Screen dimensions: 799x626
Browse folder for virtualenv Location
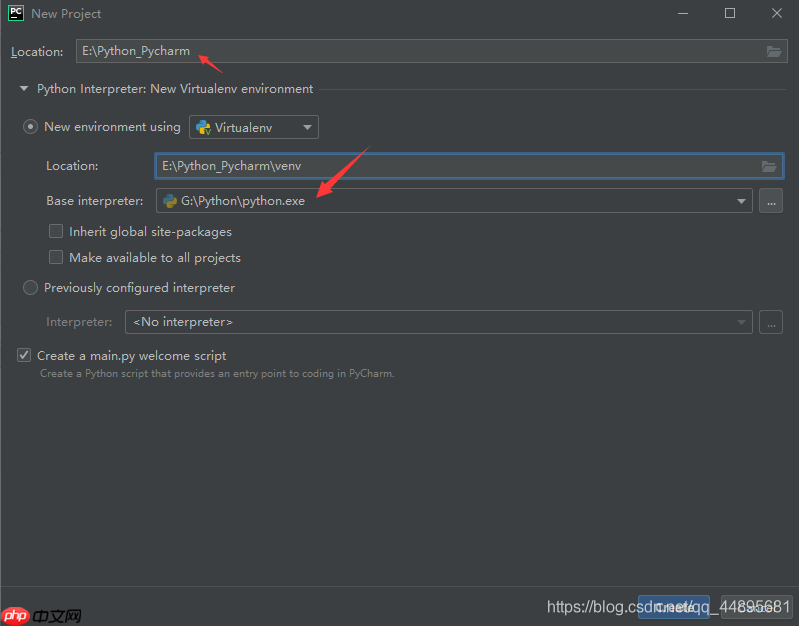click(768, 166)
